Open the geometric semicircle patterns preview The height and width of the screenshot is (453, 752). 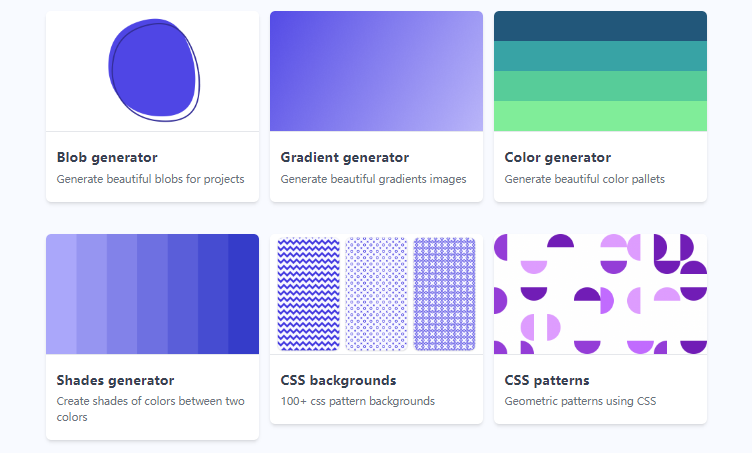(600, 294)
